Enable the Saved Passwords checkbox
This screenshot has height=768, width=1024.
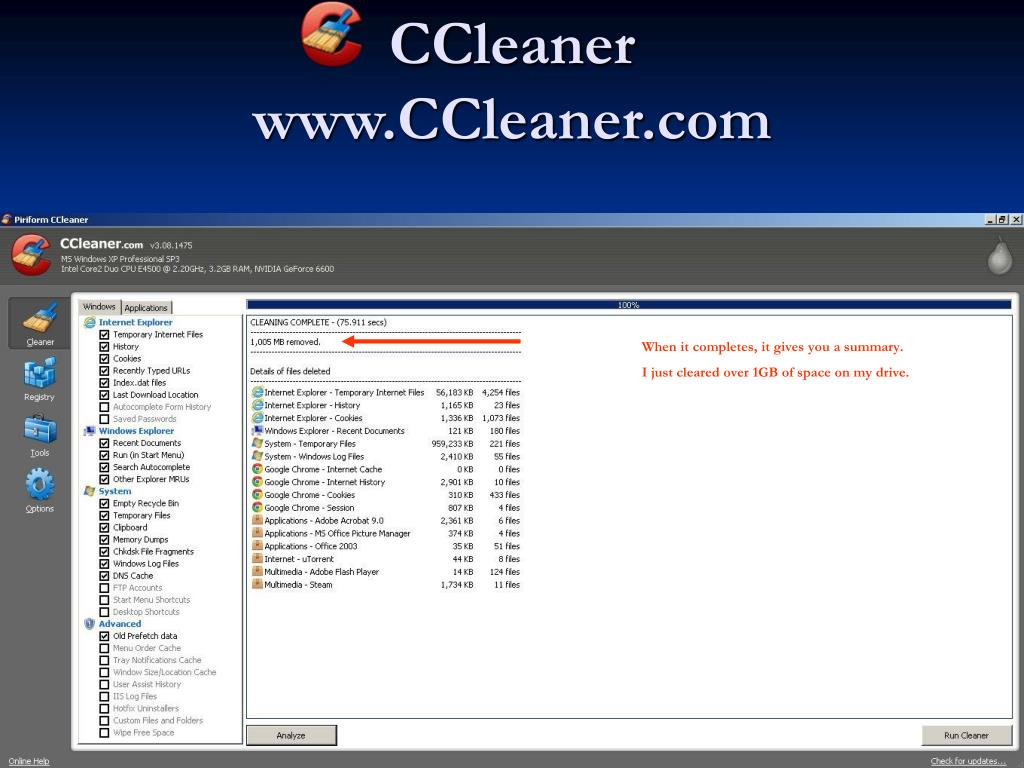(104, 419)
